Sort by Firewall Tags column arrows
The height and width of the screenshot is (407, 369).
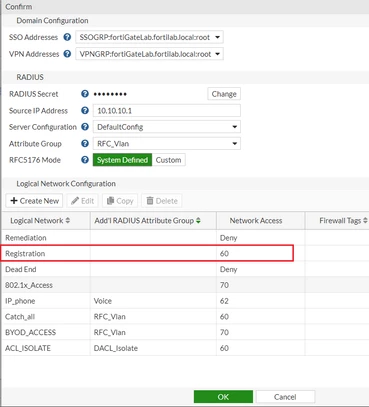click(x=365, y=220)
